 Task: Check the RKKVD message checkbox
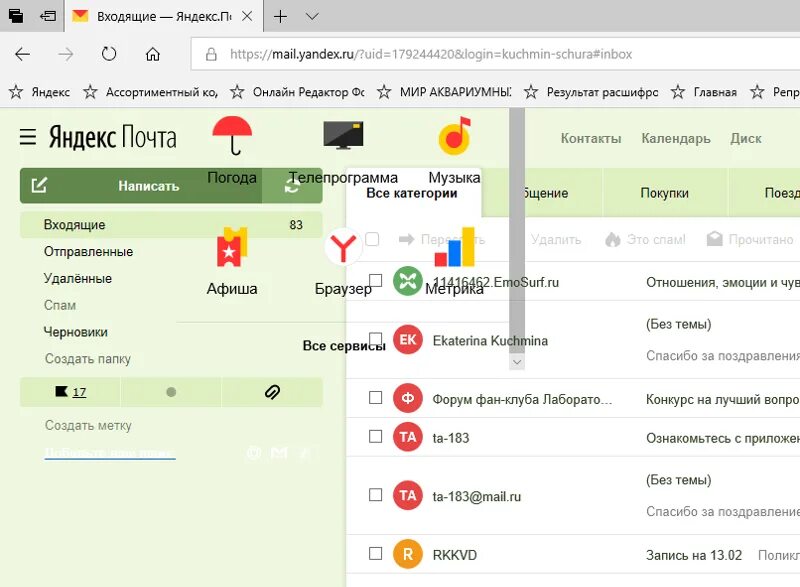376,553
